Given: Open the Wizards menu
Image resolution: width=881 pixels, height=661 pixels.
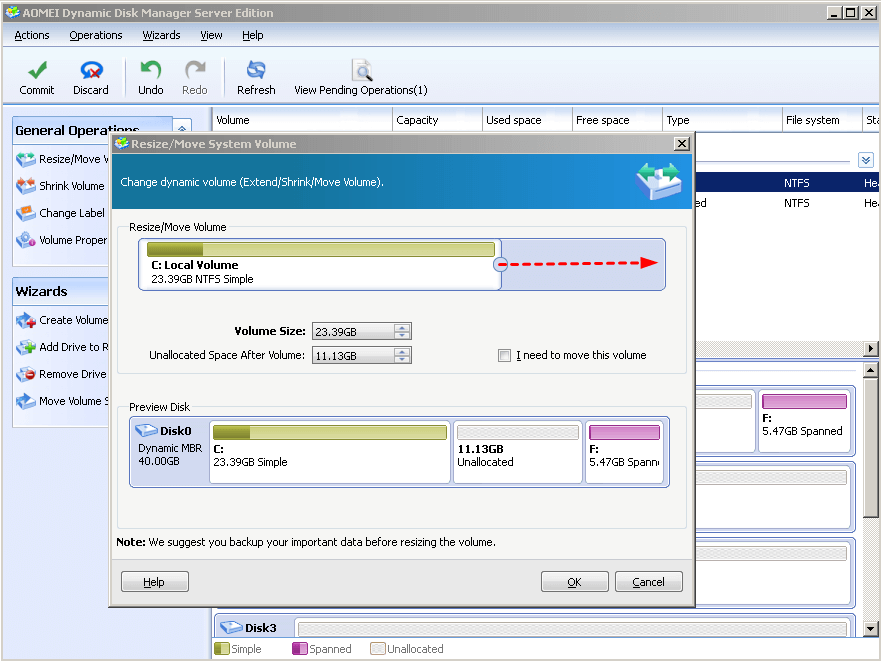Looking at the screenshot, I should pyautogui.click(x=161, y=35).
